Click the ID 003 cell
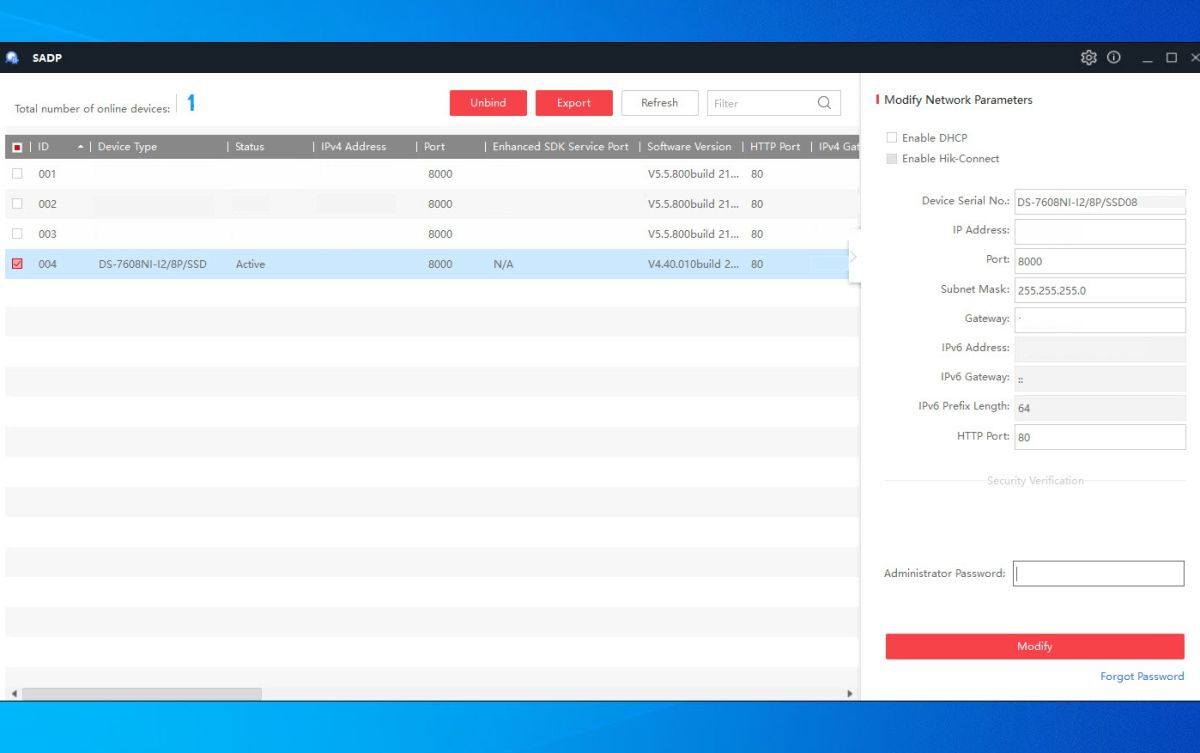This screenshot has width=1200, height=753. [x=47, y=234]
